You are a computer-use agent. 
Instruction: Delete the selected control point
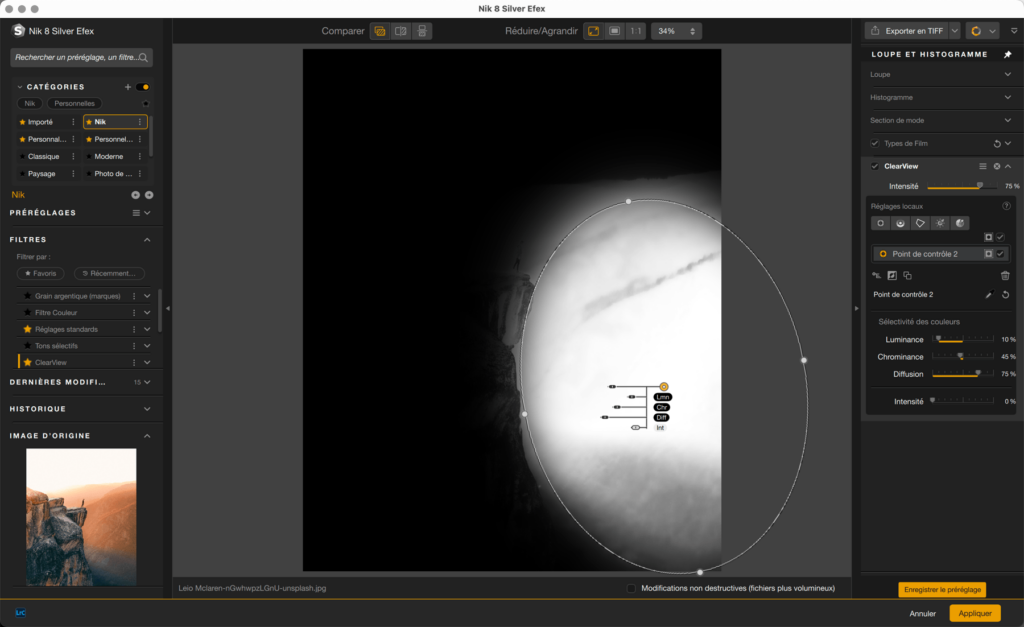point(1005,276)
